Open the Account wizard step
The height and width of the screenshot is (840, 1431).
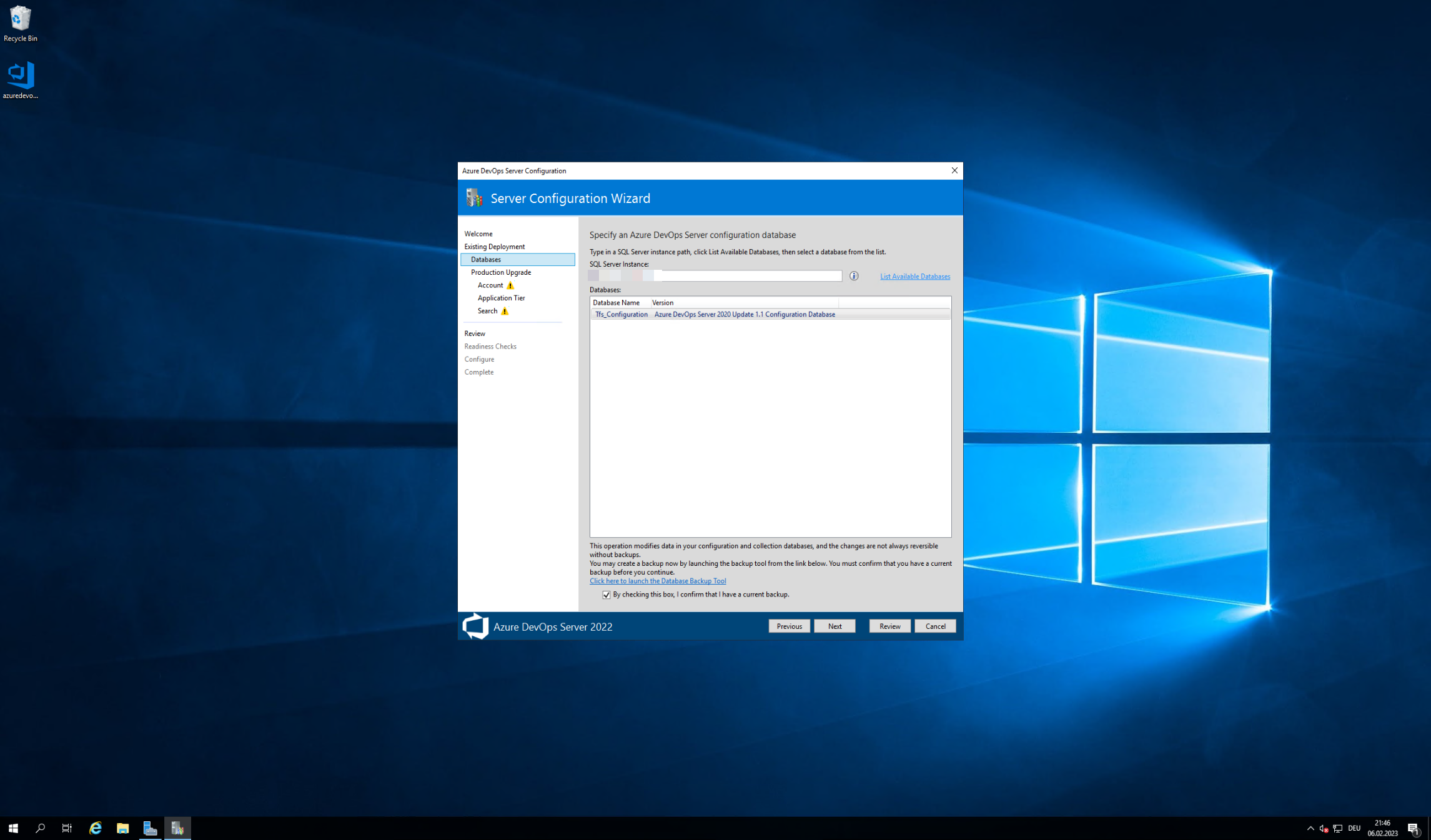490,285
